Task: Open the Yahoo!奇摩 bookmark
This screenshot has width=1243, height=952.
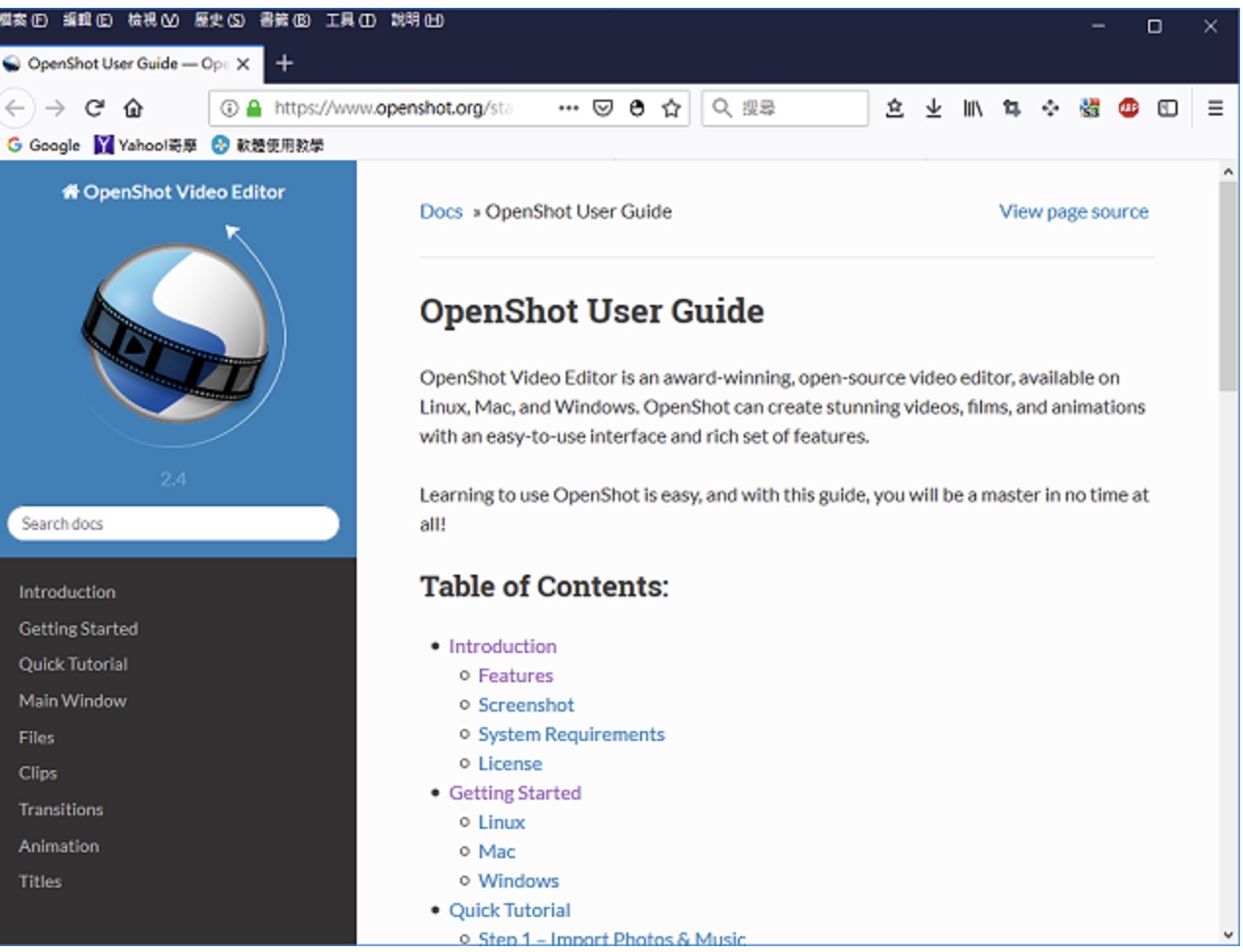Action: pyautogui.click(x=146, y=145)
